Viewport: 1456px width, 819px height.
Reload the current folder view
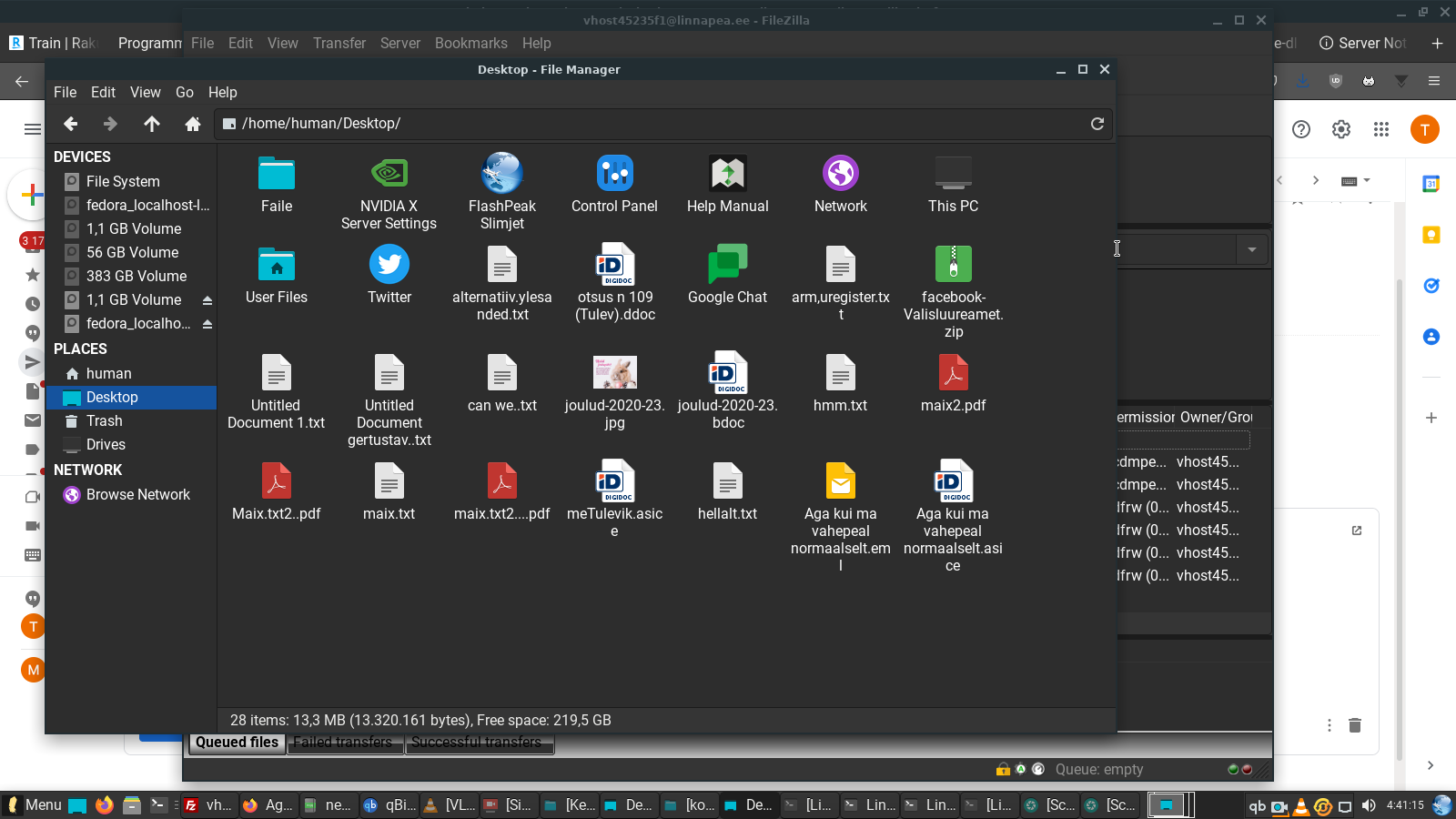click(x=1097, y=124)
